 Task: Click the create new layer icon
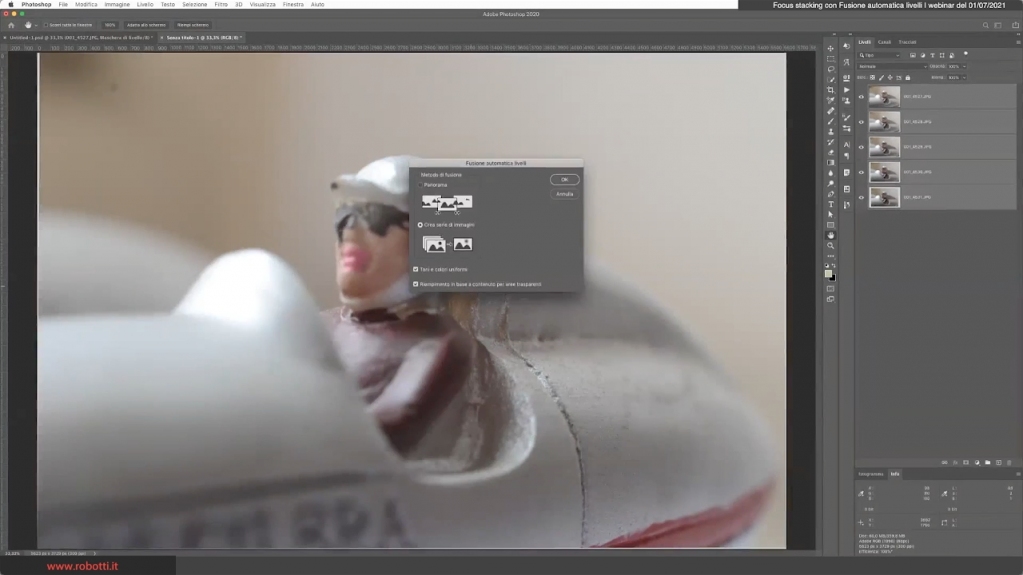[x=998, y=463]
